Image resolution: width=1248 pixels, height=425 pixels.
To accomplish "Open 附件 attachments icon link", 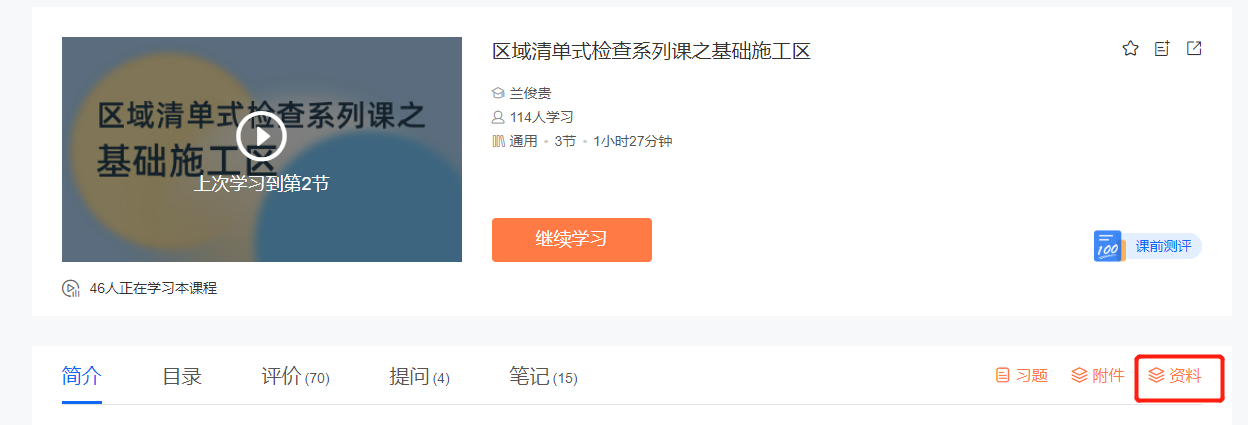I will click(1079, 376).
